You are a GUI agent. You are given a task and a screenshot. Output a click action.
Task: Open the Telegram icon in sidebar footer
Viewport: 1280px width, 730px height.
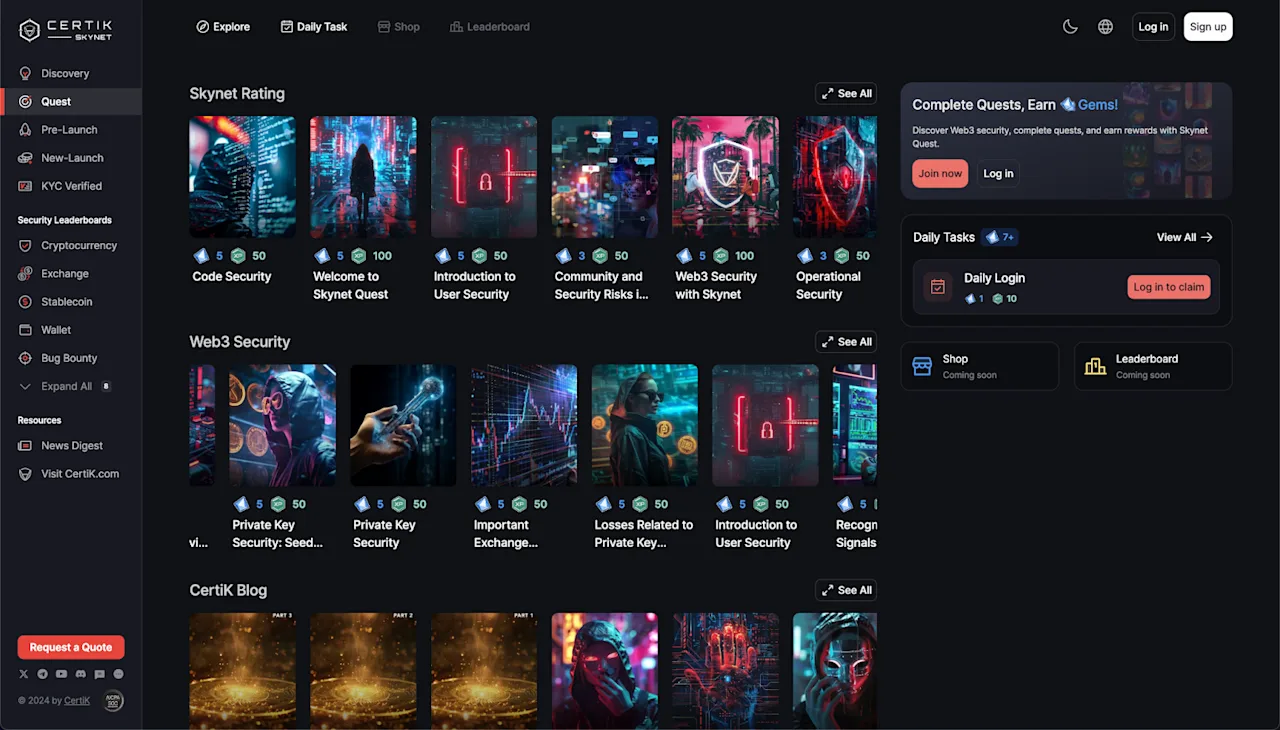pyautogui.click(x=42, y=675)
